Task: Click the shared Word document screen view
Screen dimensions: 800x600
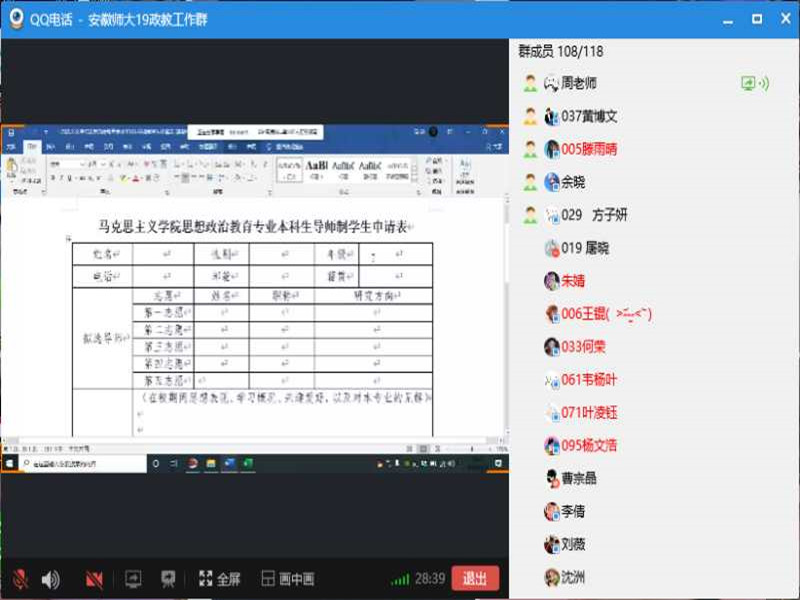Action: (x=254, y=300)
